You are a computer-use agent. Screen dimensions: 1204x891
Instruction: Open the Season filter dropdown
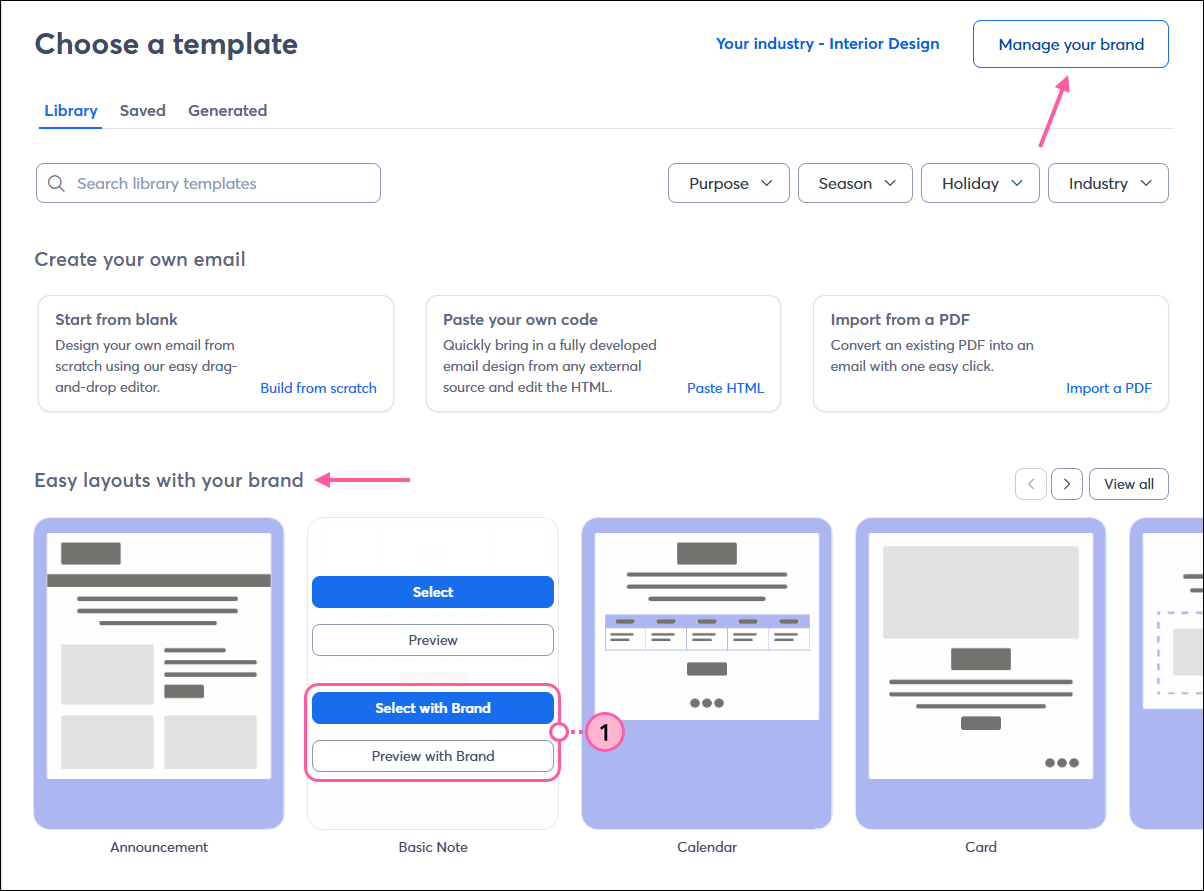[855, 183]
